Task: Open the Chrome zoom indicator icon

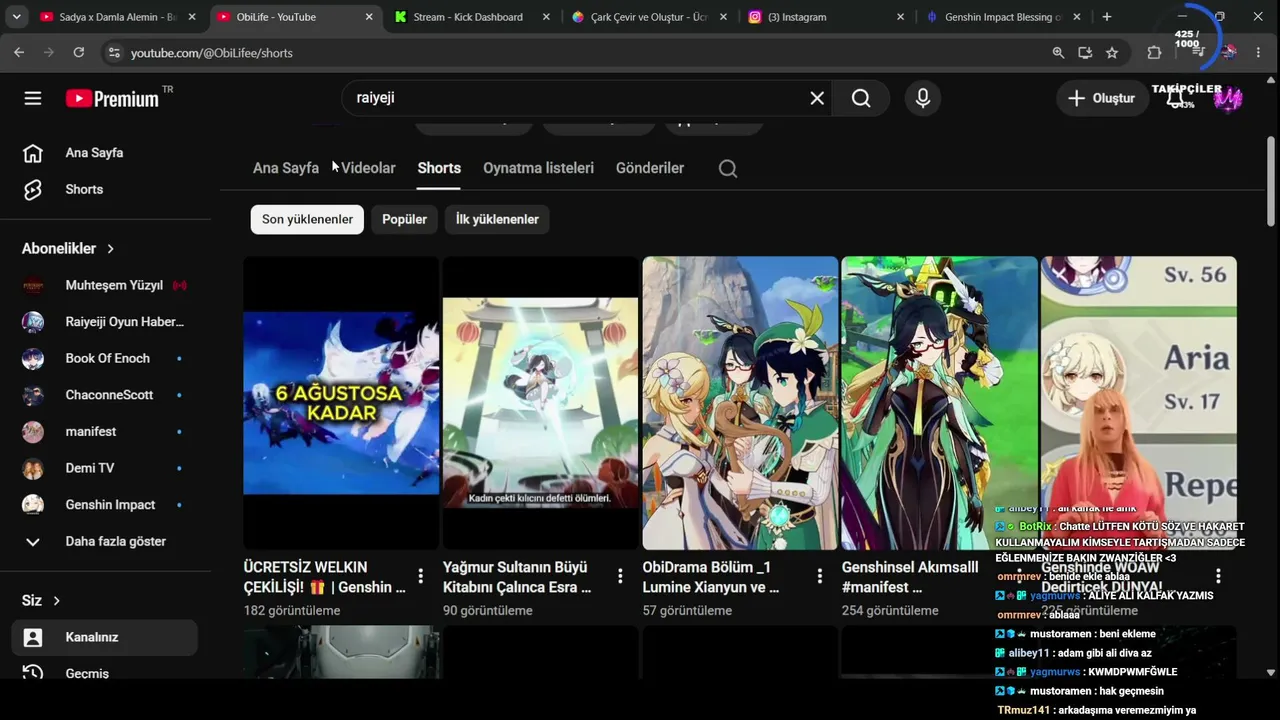Action: tap(1058, 52)
